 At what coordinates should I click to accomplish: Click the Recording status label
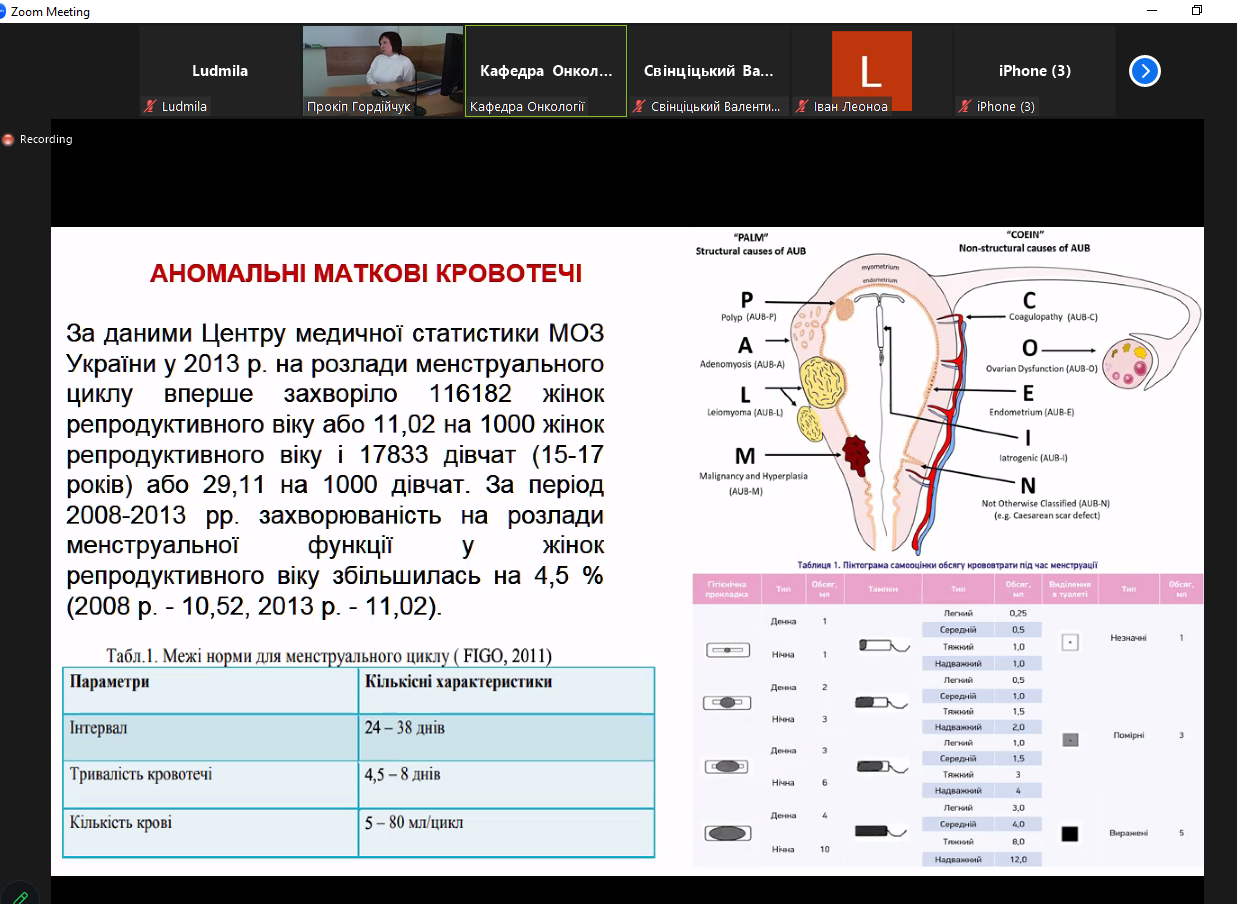pyautogui.click(x=46, y=139)
